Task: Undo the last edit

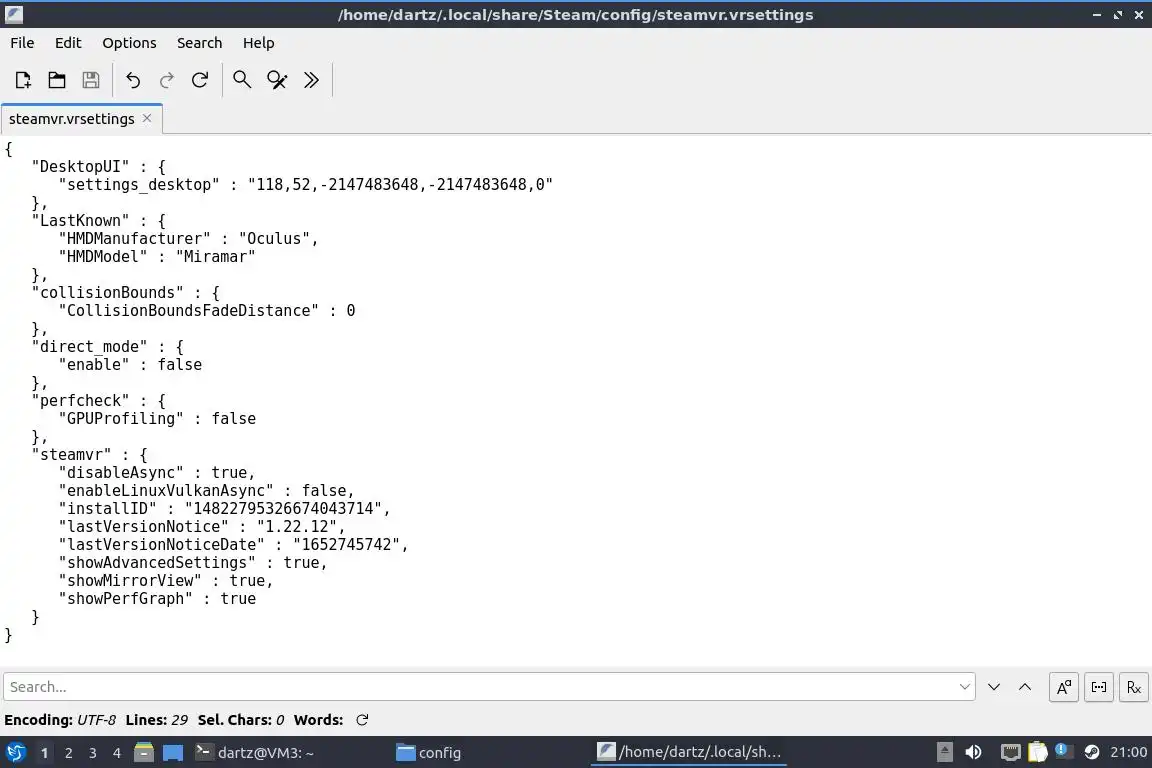Action: click(133, 79)
